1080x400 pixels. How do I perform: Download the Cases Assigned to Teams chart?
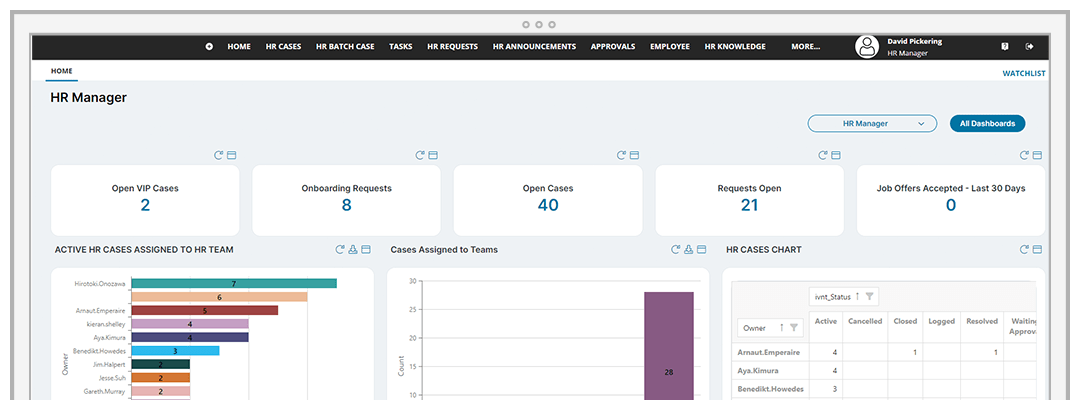point(689,249)
